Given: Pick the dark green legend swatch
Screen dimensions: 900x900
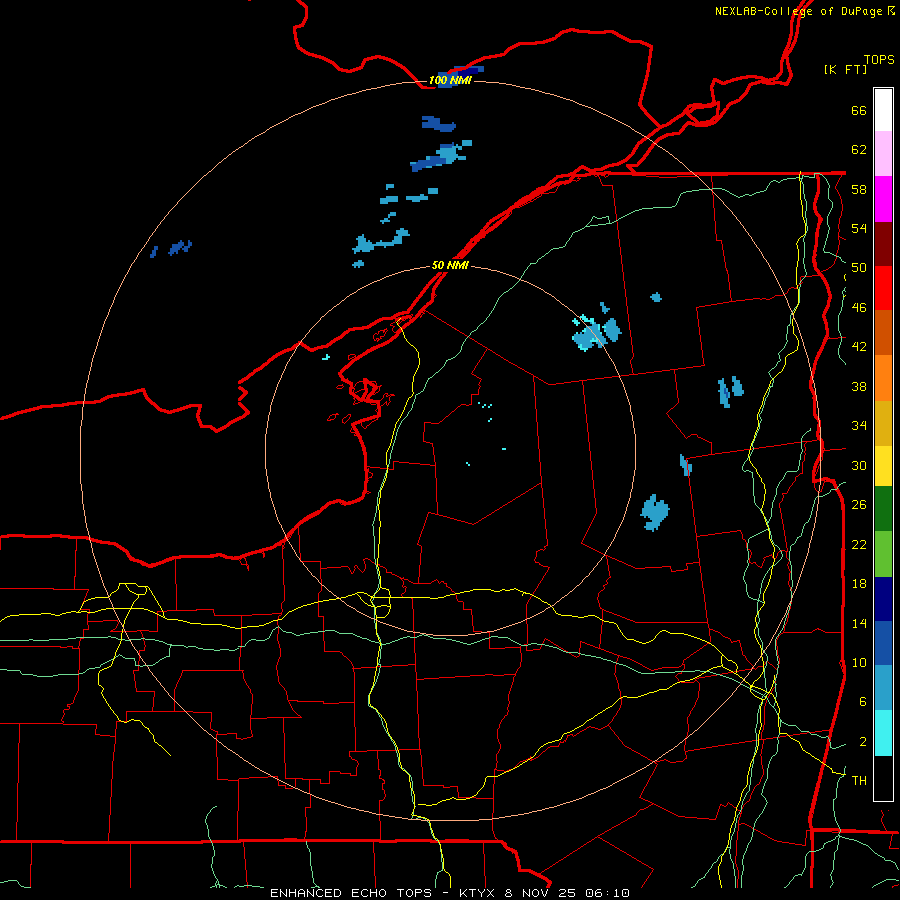Looking at the screenshot, I should click(x=883, y=509).
